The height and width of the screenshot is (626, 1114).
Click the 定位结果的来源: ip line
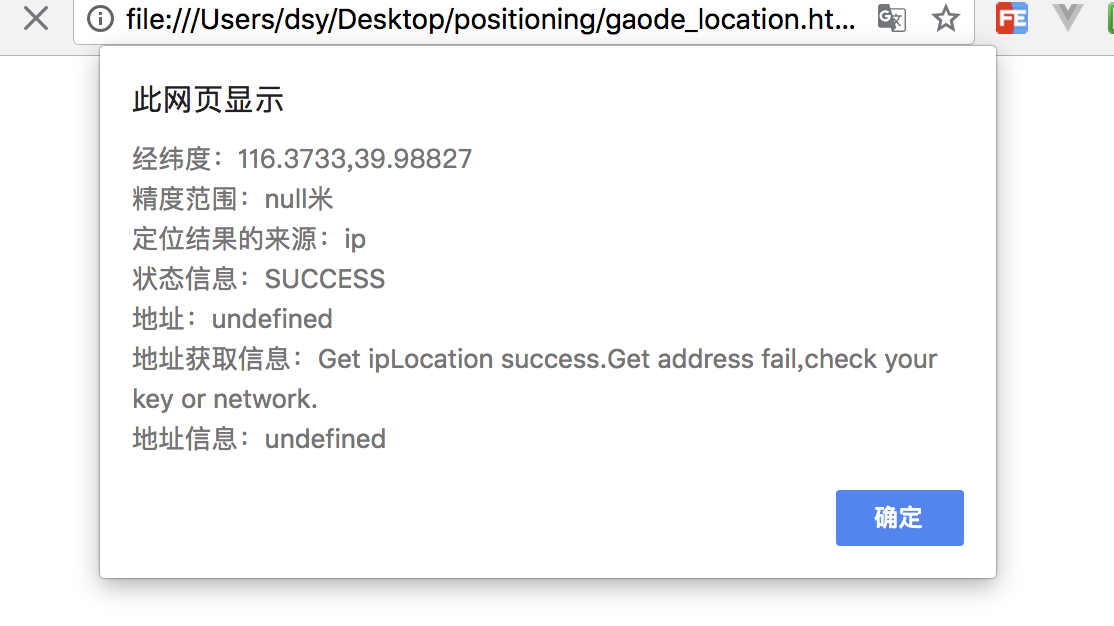pyautogui.click(x=249, y=239)
